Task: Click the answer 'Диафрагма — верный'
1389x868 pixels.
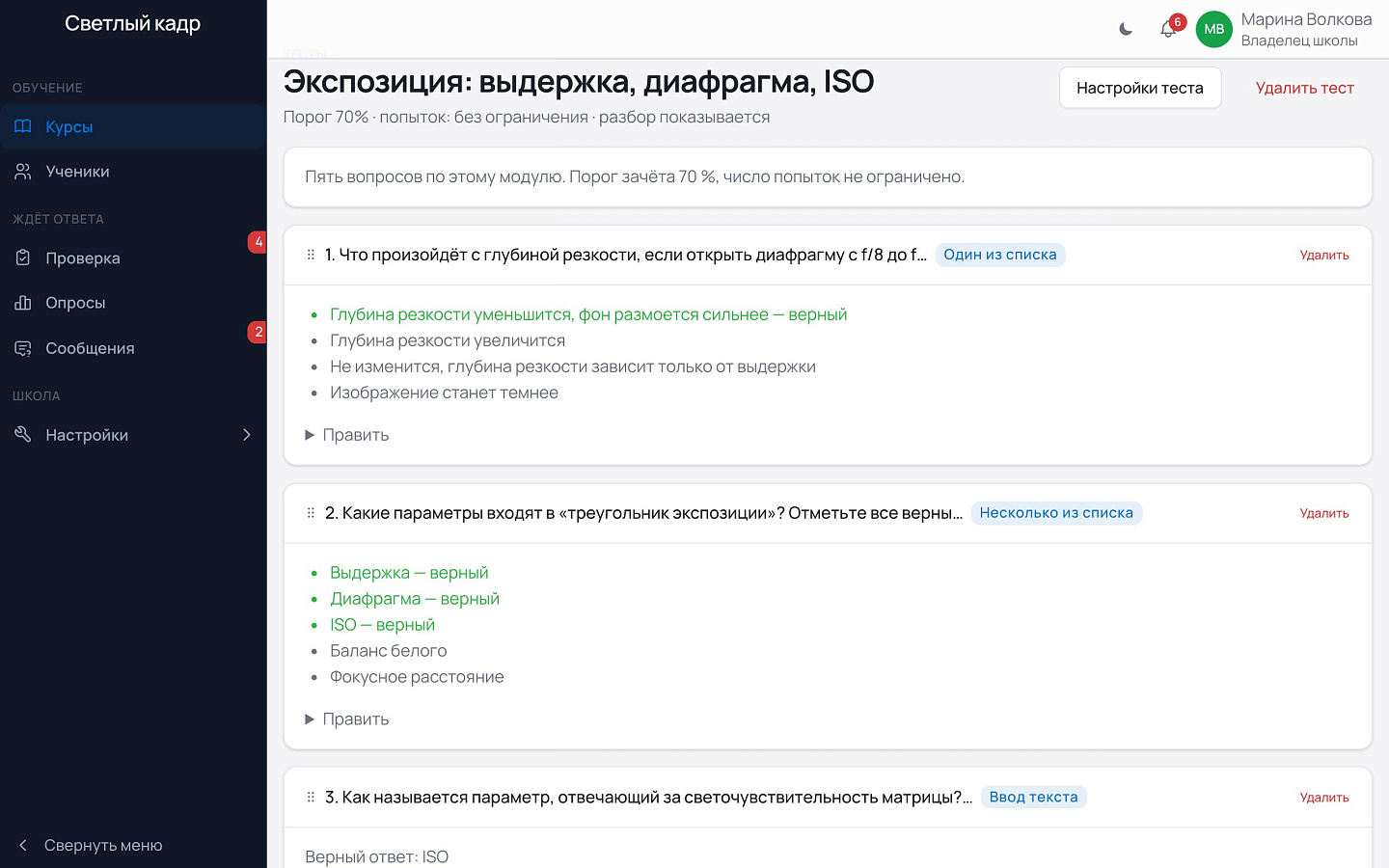Action: point(415,599)
